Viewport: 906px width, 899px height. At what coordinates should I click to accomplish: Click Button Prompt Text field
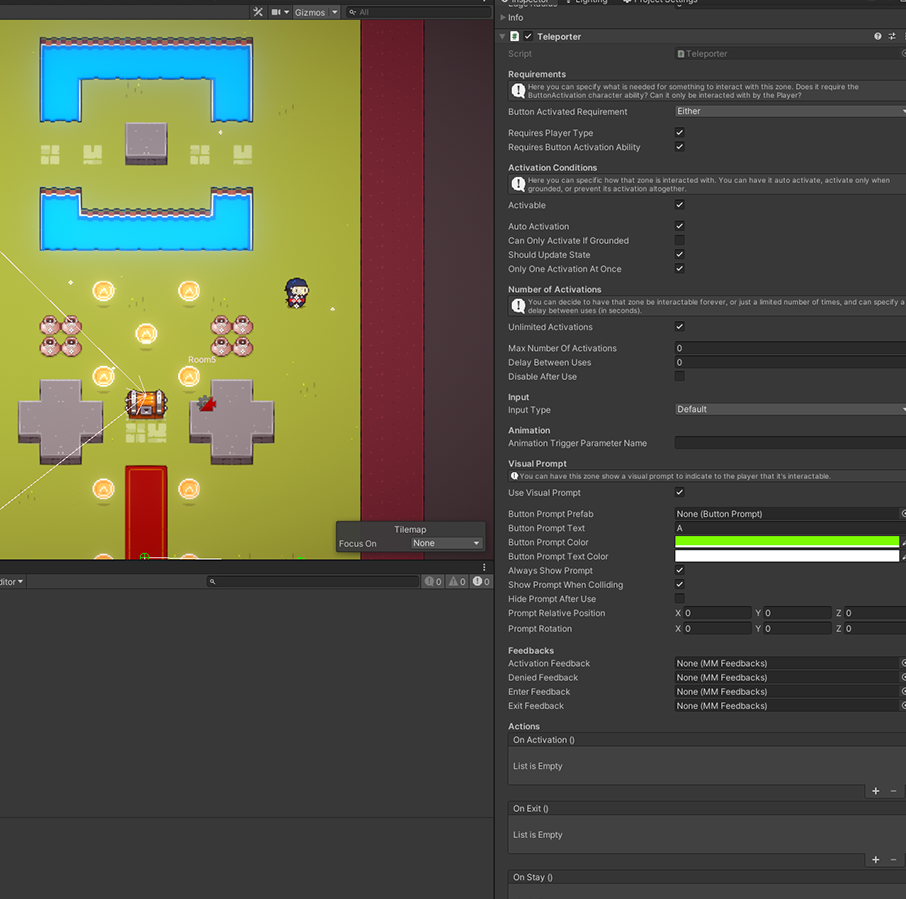pyautogui.click(x=790, y=528)
